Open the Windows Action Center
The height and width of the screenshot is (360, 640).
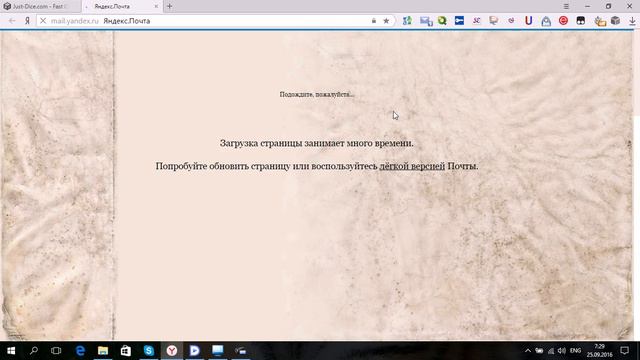pyautogui.click(x=624, y=351)
